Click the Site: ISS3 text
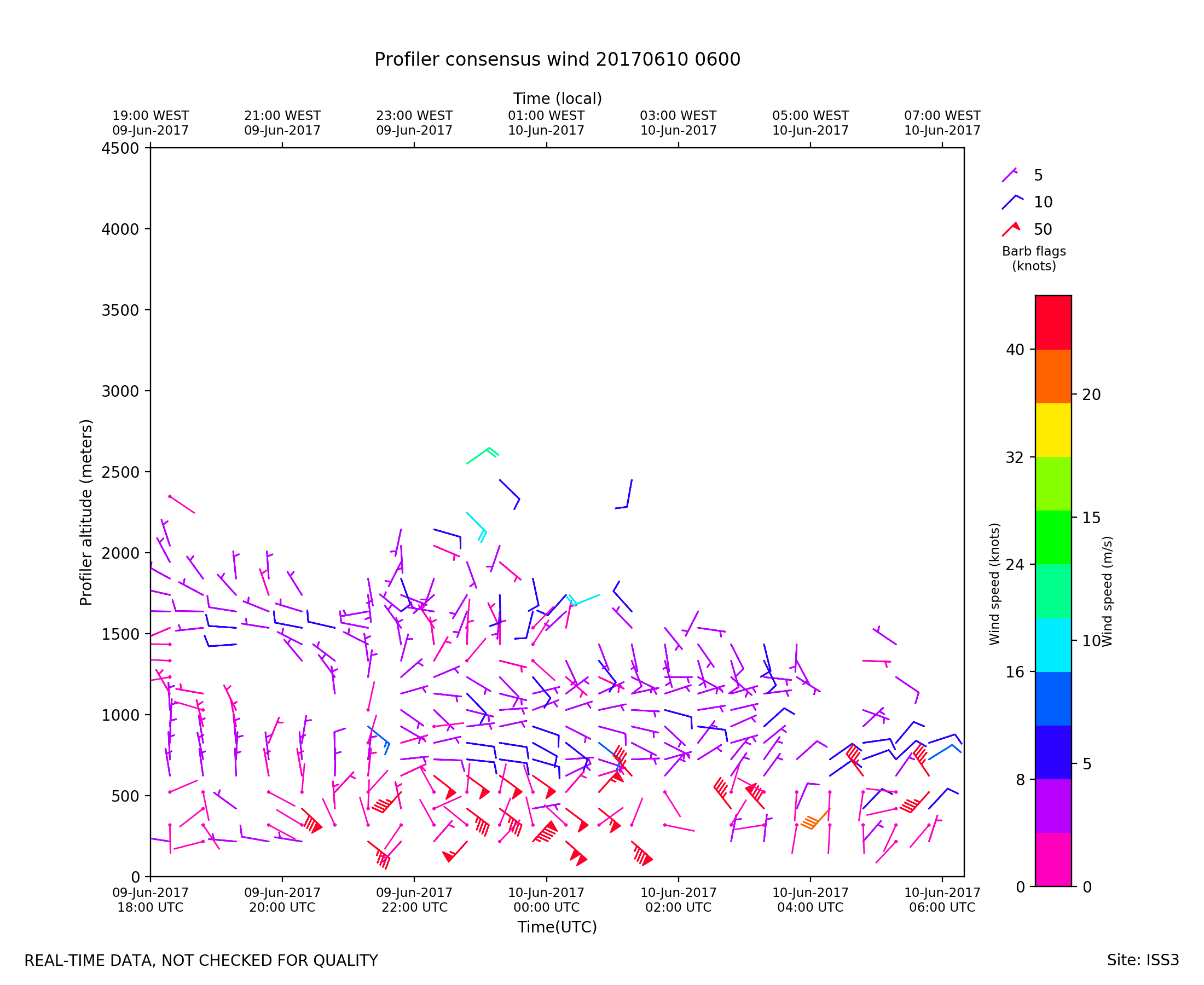Viewport: 1204px width, 985px height. pyautogui.click(x=1143, y=960)
